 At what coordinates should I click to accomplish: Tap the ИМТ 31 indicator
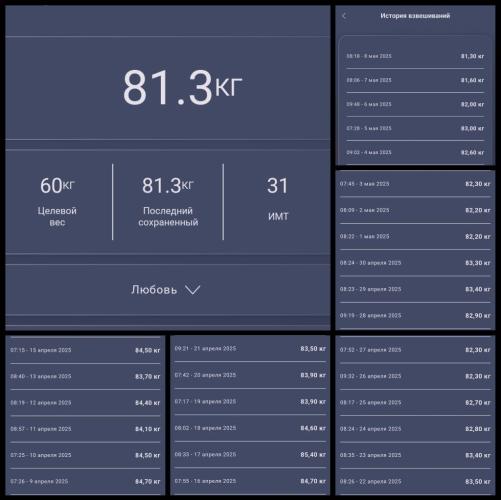277,199
